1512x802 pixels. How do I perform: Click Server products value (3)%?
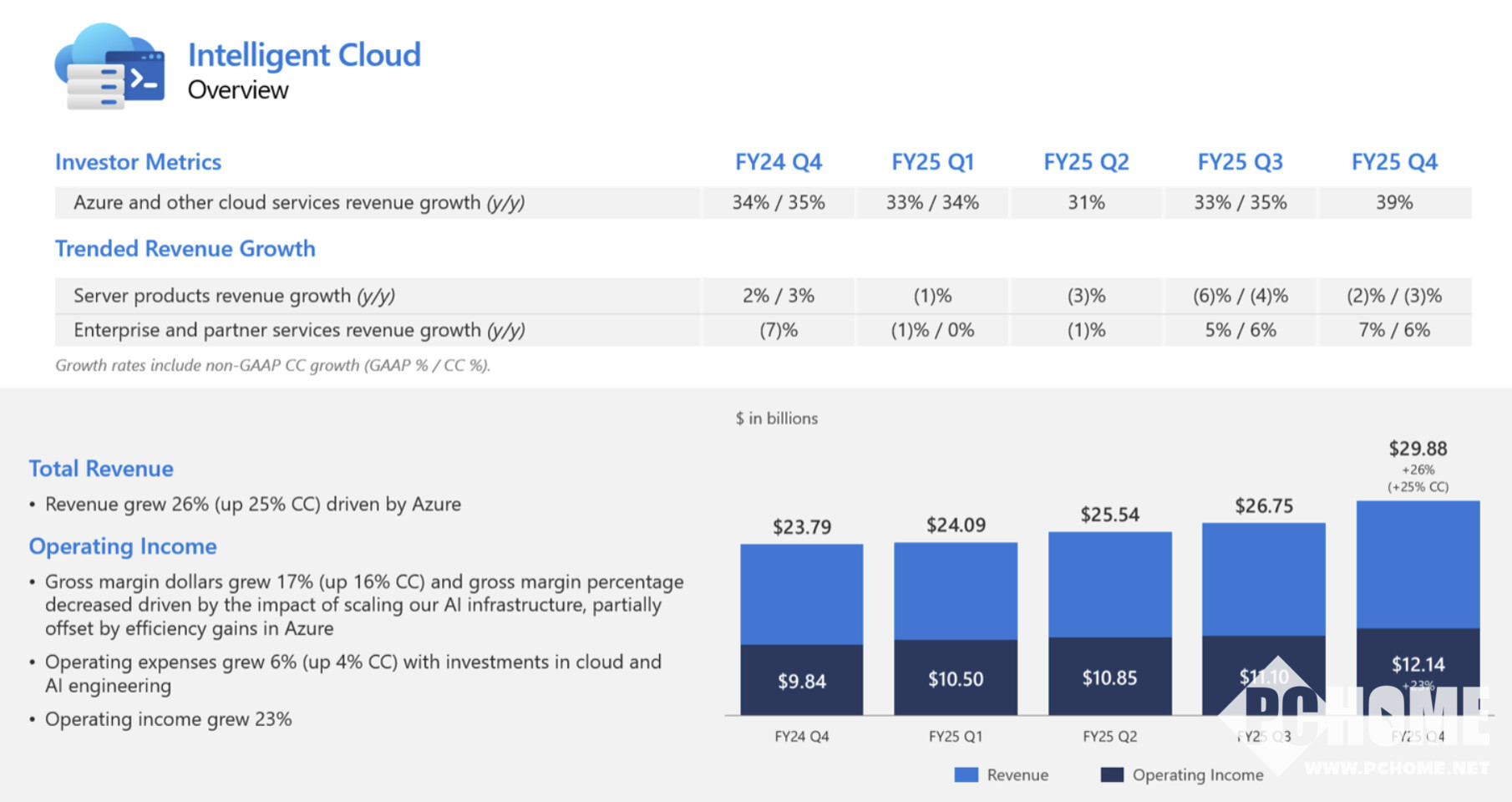[1086, 296]
